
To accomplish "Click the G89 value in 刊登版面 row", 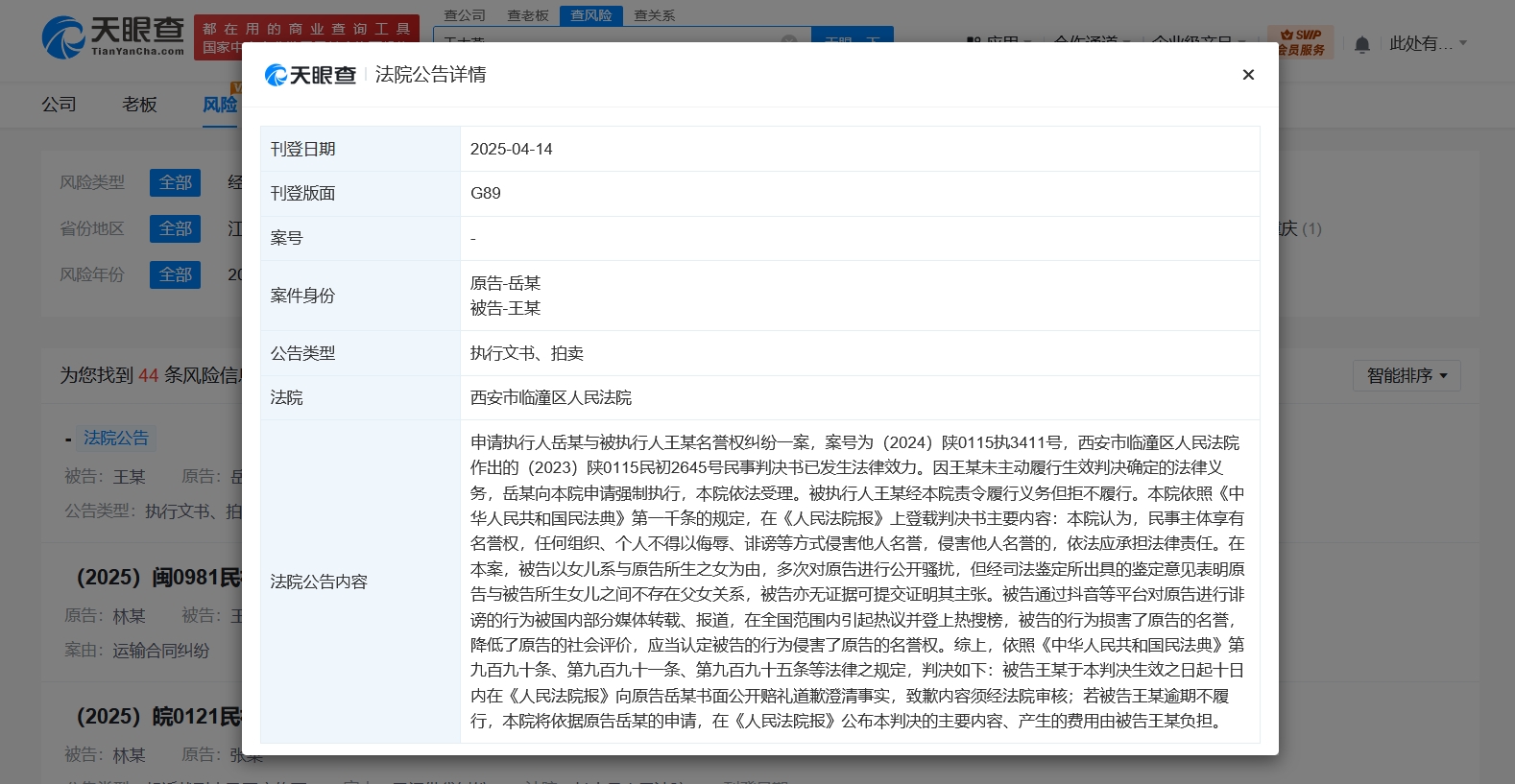I will 486,193.
